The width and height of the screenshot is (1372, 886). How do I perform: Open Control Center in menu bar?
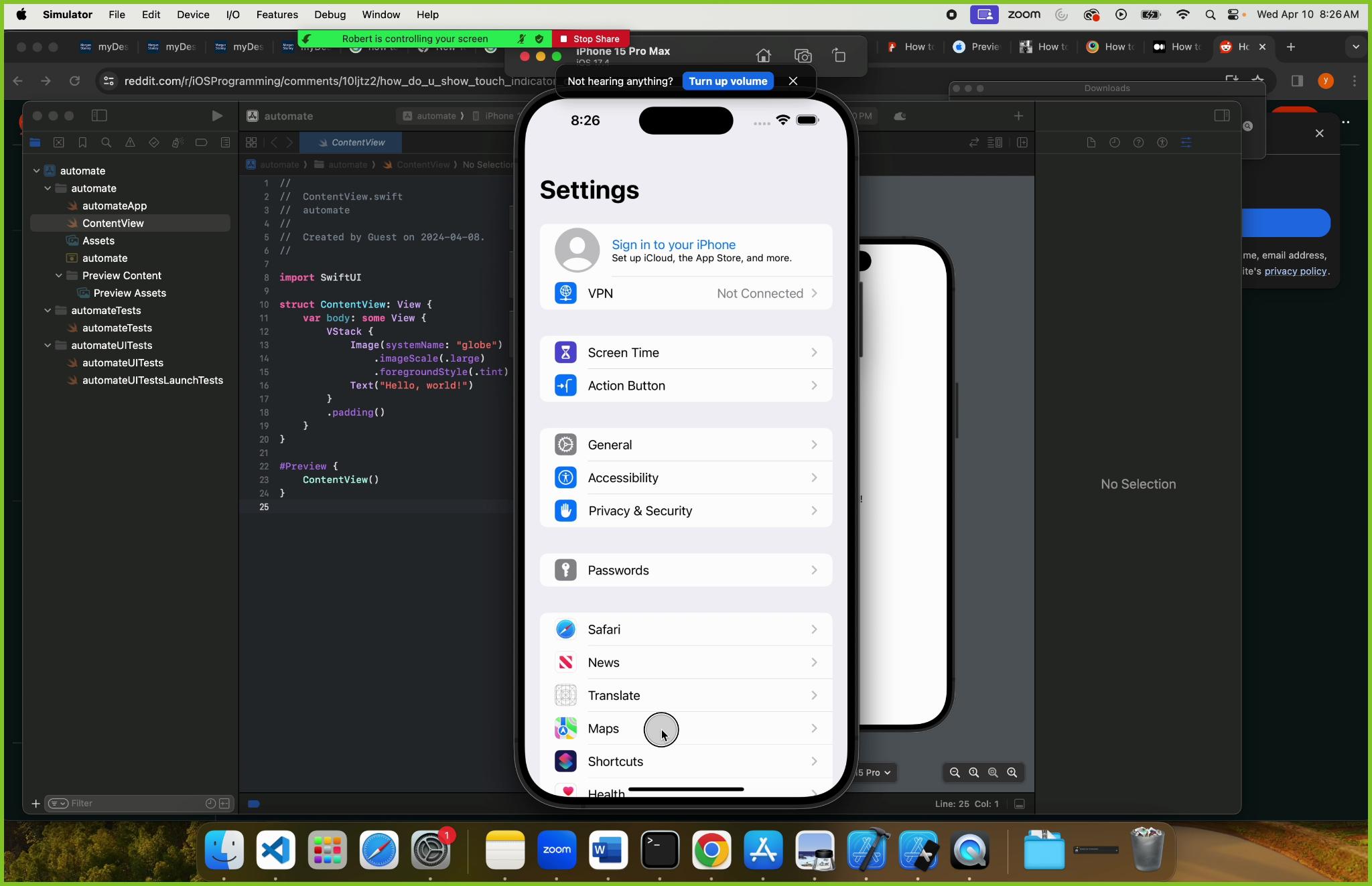(1233, 14)
